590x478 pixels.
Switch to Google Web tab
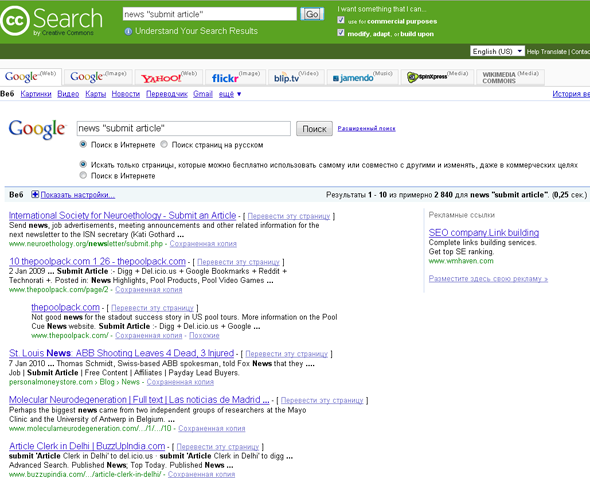30,77
